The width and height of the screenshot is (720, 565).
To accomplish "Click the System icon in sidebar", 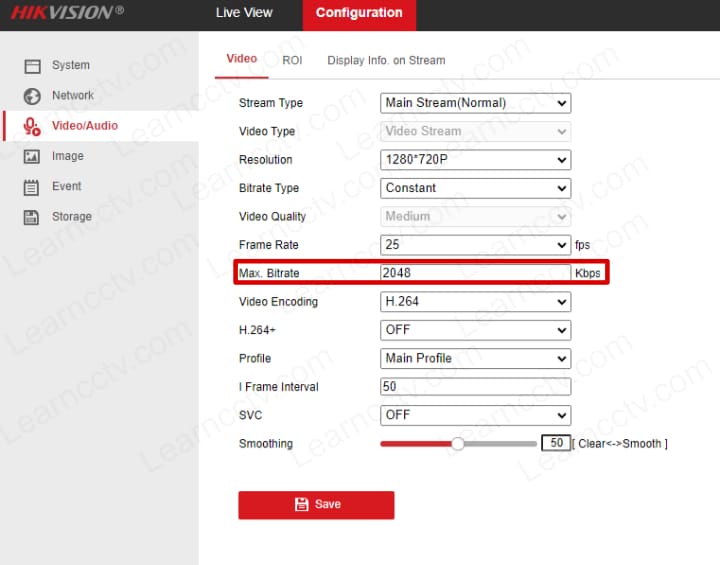I will (x=32, y=66).
